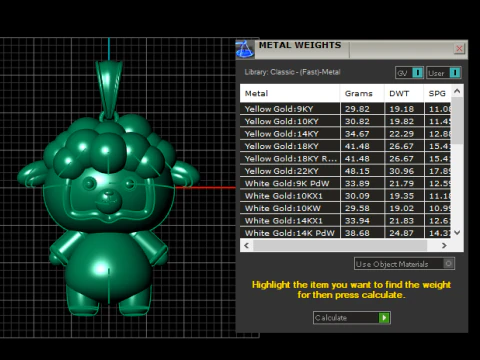Click the 19.18 DWT value
480x360 pixels.
[401, 109]
